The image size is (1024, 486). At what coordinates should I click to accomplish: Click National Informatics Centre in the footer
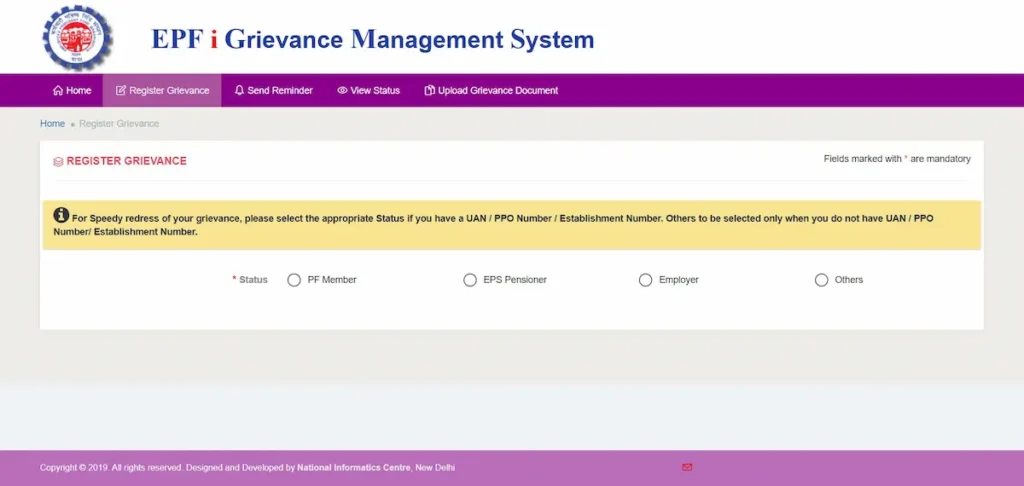click(x=354, y=468)
